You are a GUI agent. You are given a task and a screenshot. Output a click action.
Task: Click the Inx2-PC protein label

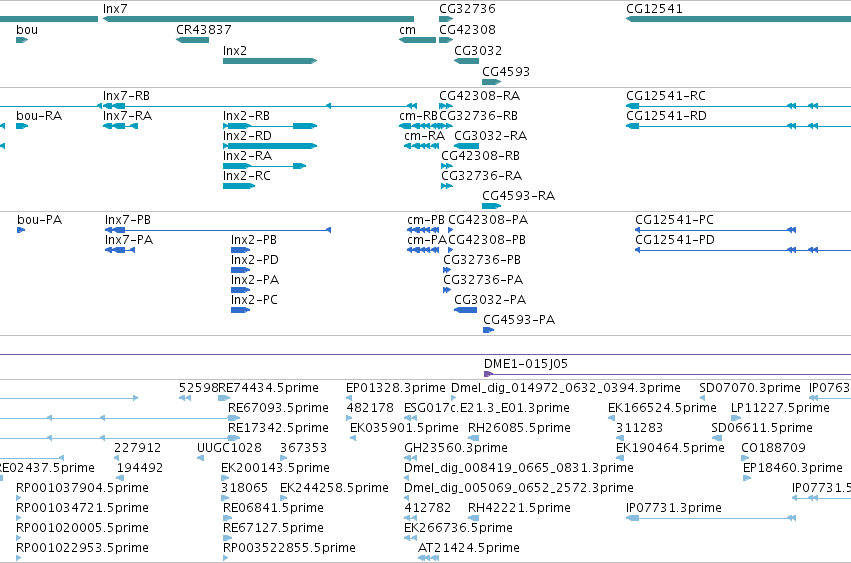tap(254, 300)
